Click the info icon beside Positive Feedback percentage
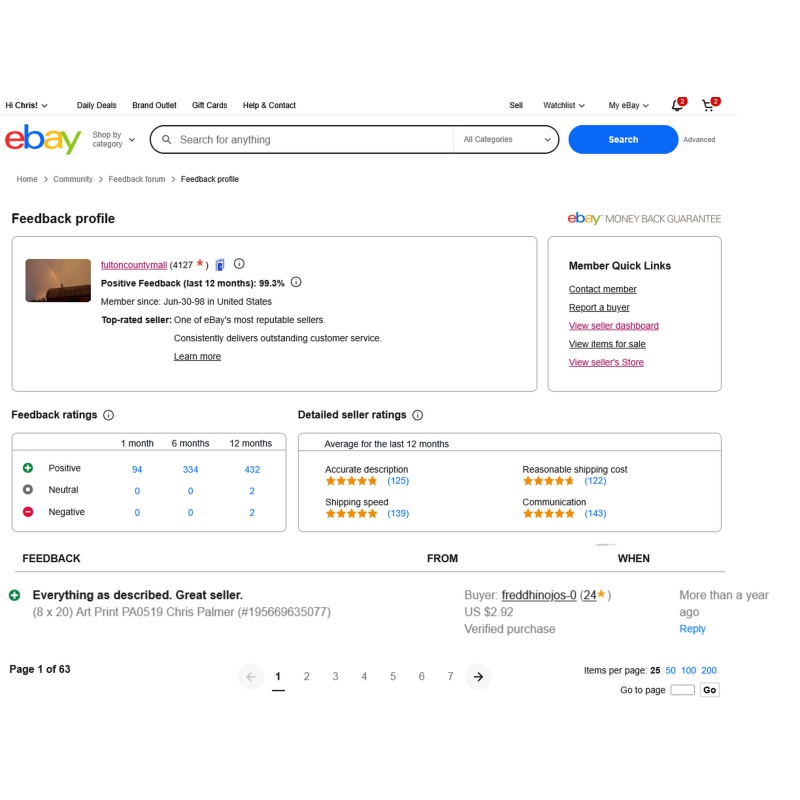Image resolution: width=800 pixels, height=800 pixels. tap(296, 282)
